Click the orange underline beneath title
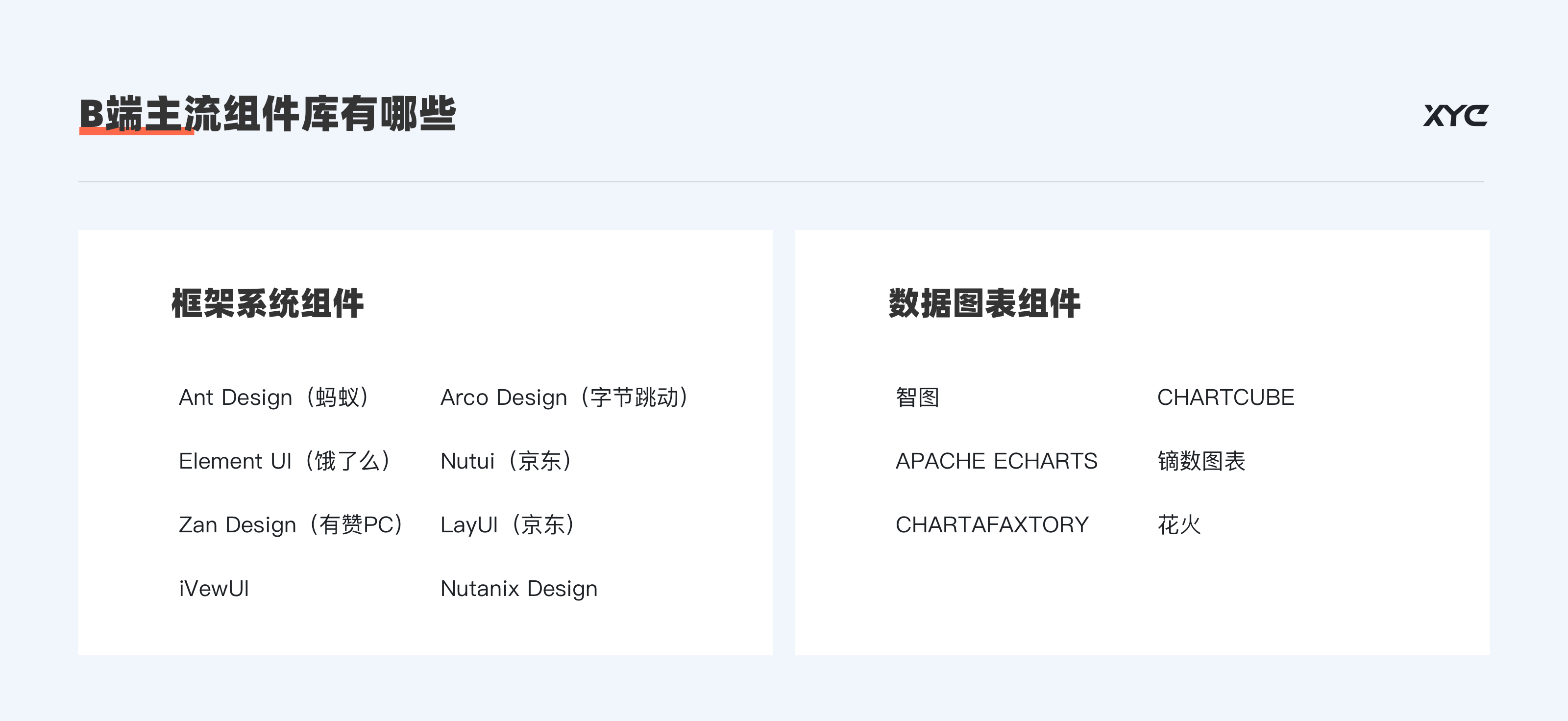This screenshot has height=721, width=1568. [136, 131]
